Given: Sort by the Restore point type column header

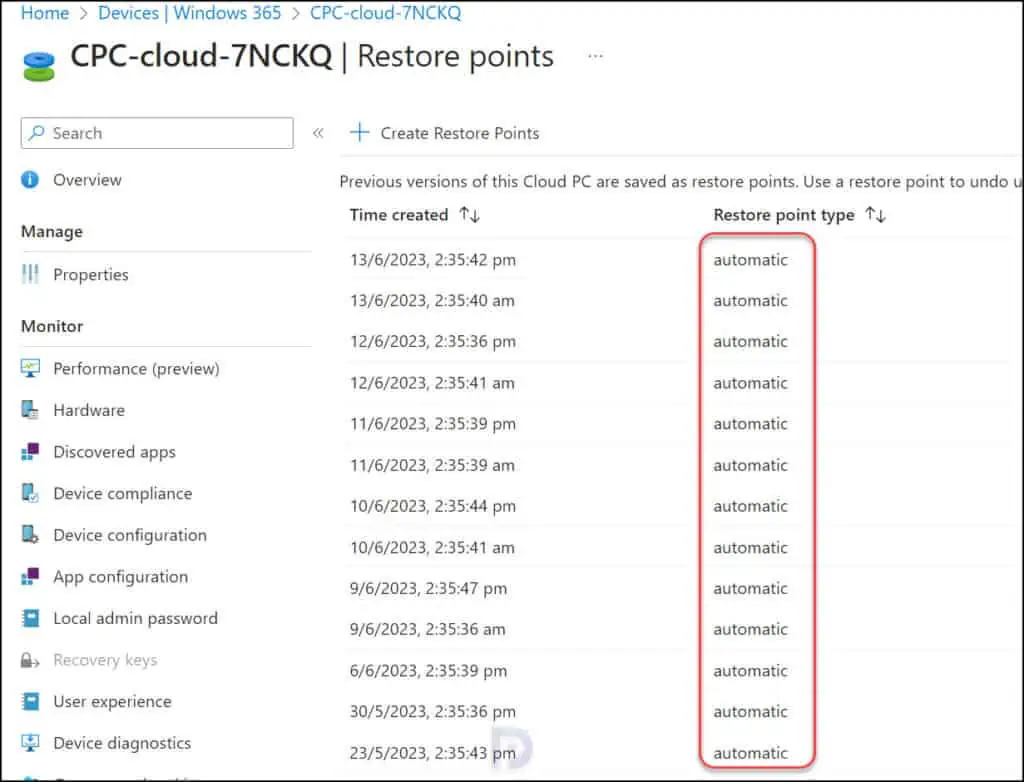Looking at the screenshot, I should click(x=784, y=215).
